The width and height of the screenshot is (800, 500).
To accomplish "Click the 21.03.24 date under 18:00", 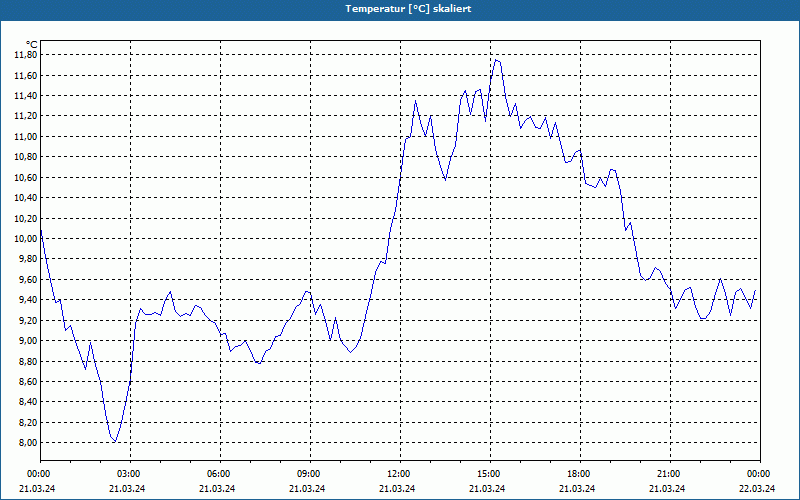I will pos(577,488).
